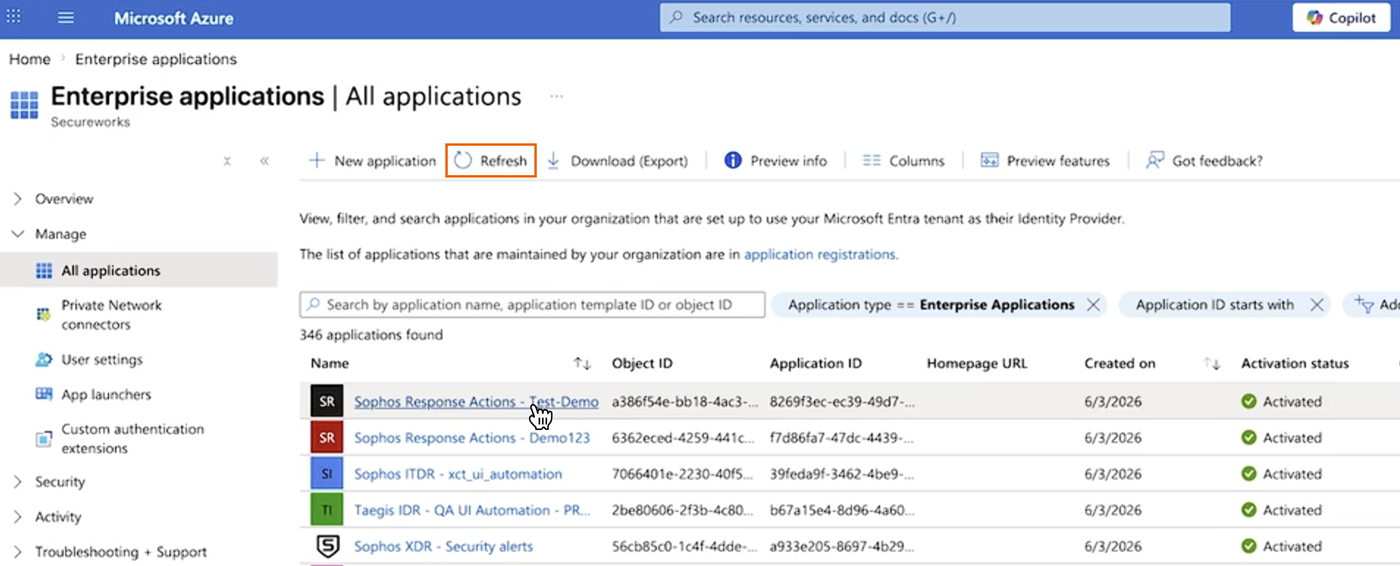The image size is (1400, 566).
Task: Open the Azure apps grid launcher
Action: [14, 17]
